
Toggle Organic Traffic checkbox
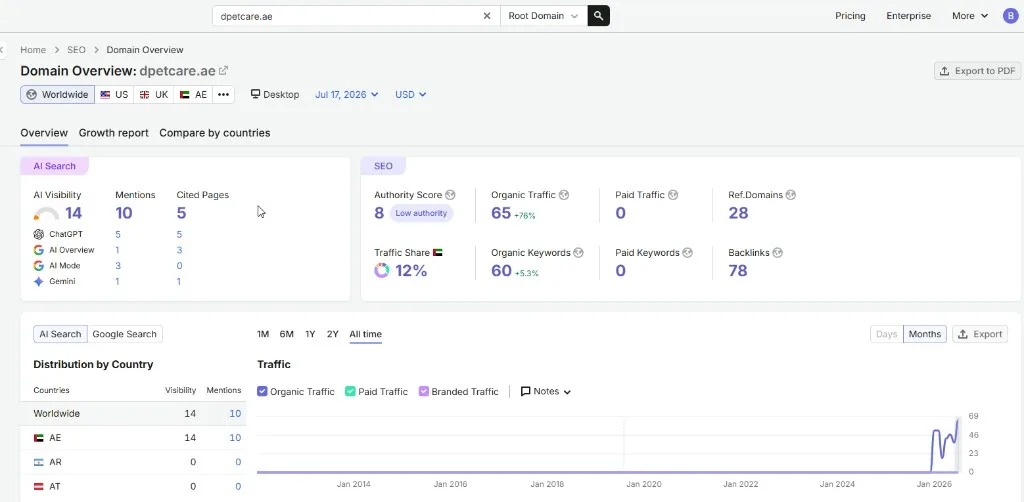pyautogui.click(x=263, y=392)
